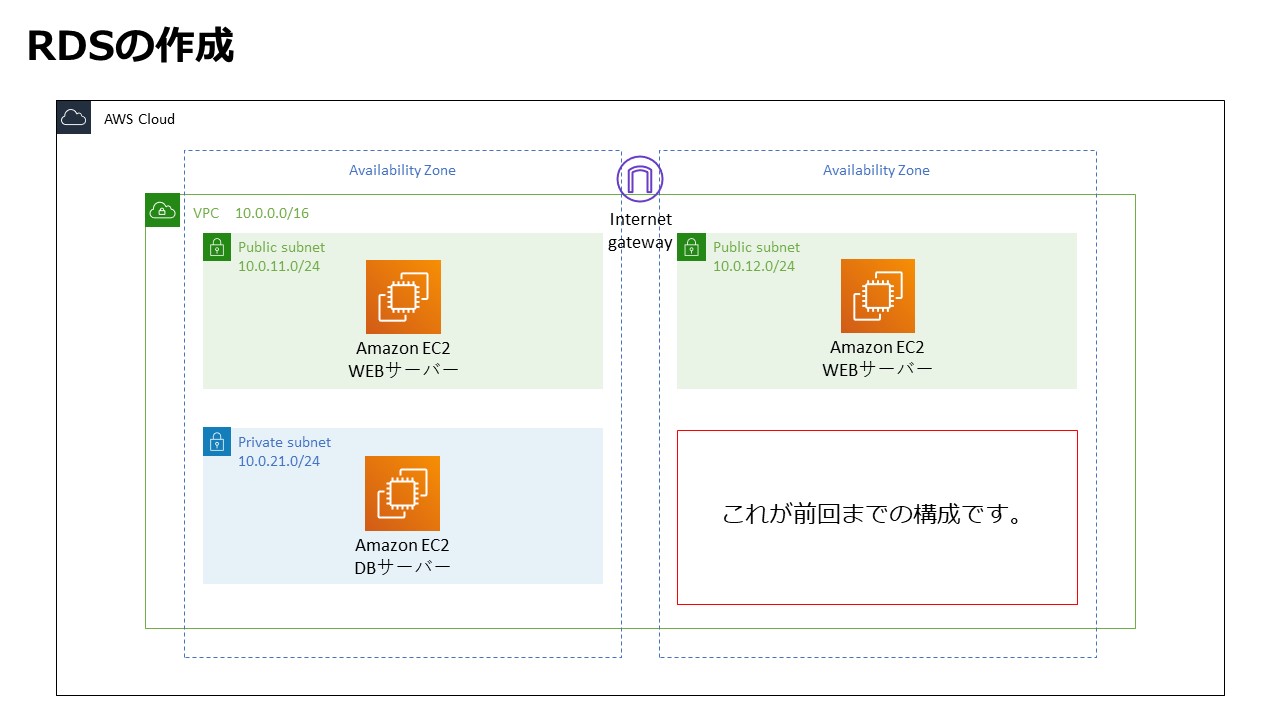Click lock icon of 10.0.12.0/24 public subnet

(691, 247)
